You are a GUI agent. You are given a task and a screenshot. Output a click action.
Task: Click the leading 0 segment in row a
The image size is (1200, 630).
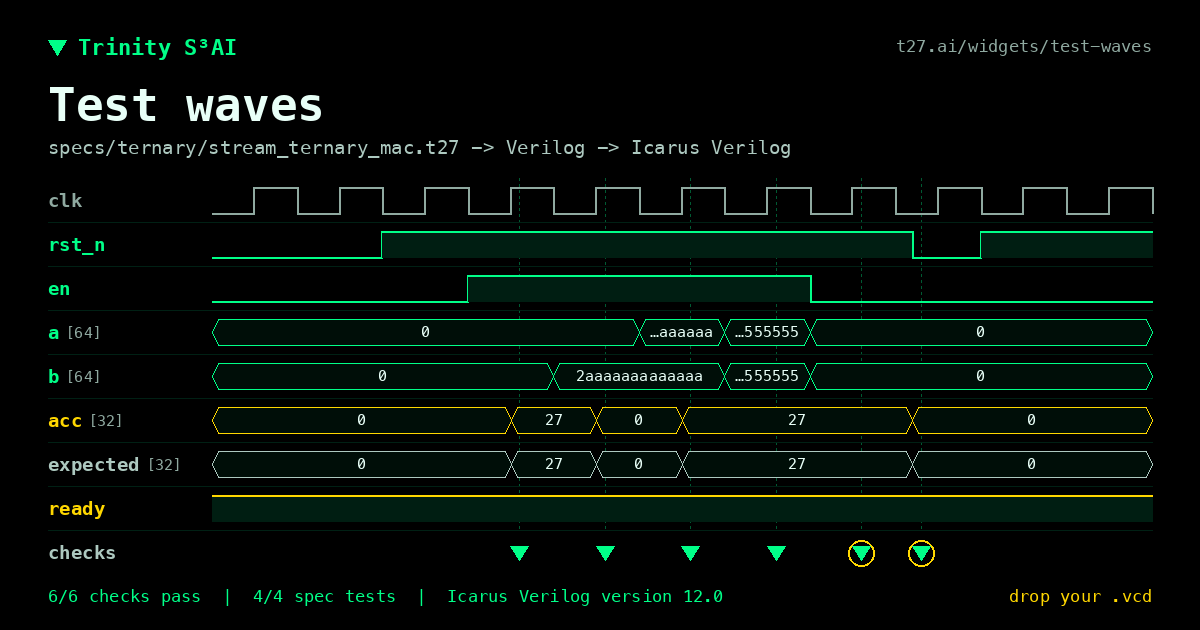tap(425, 333)
